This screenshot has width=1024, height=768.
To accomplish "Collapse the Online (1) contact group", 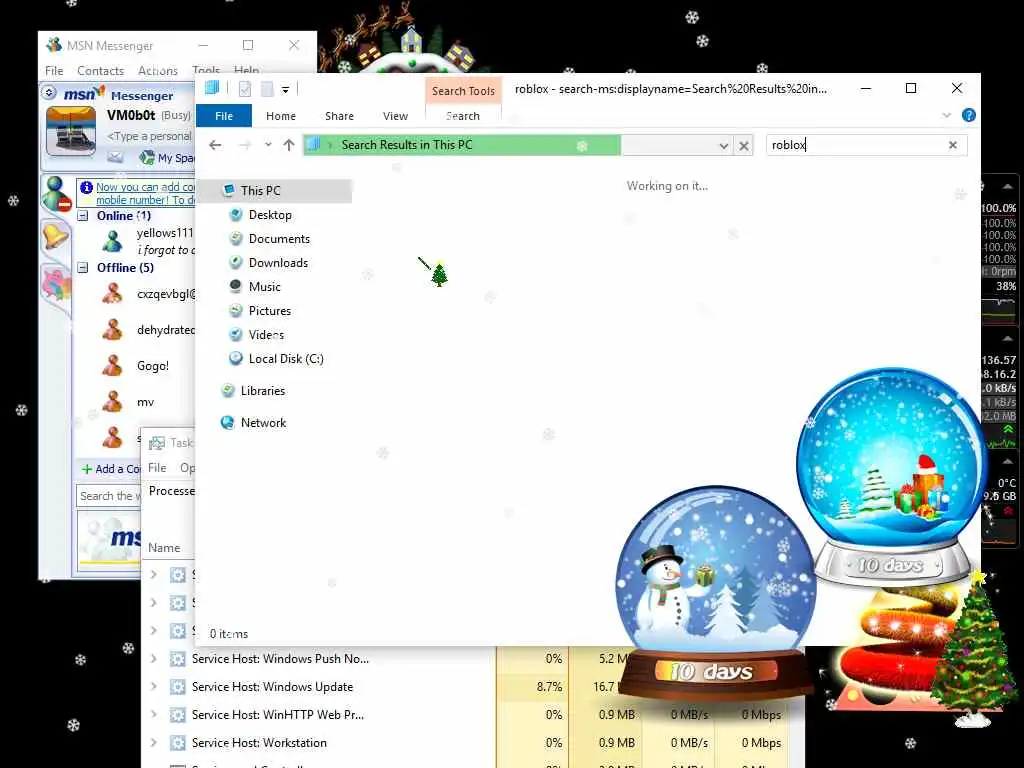I will [x=83, y=216].
